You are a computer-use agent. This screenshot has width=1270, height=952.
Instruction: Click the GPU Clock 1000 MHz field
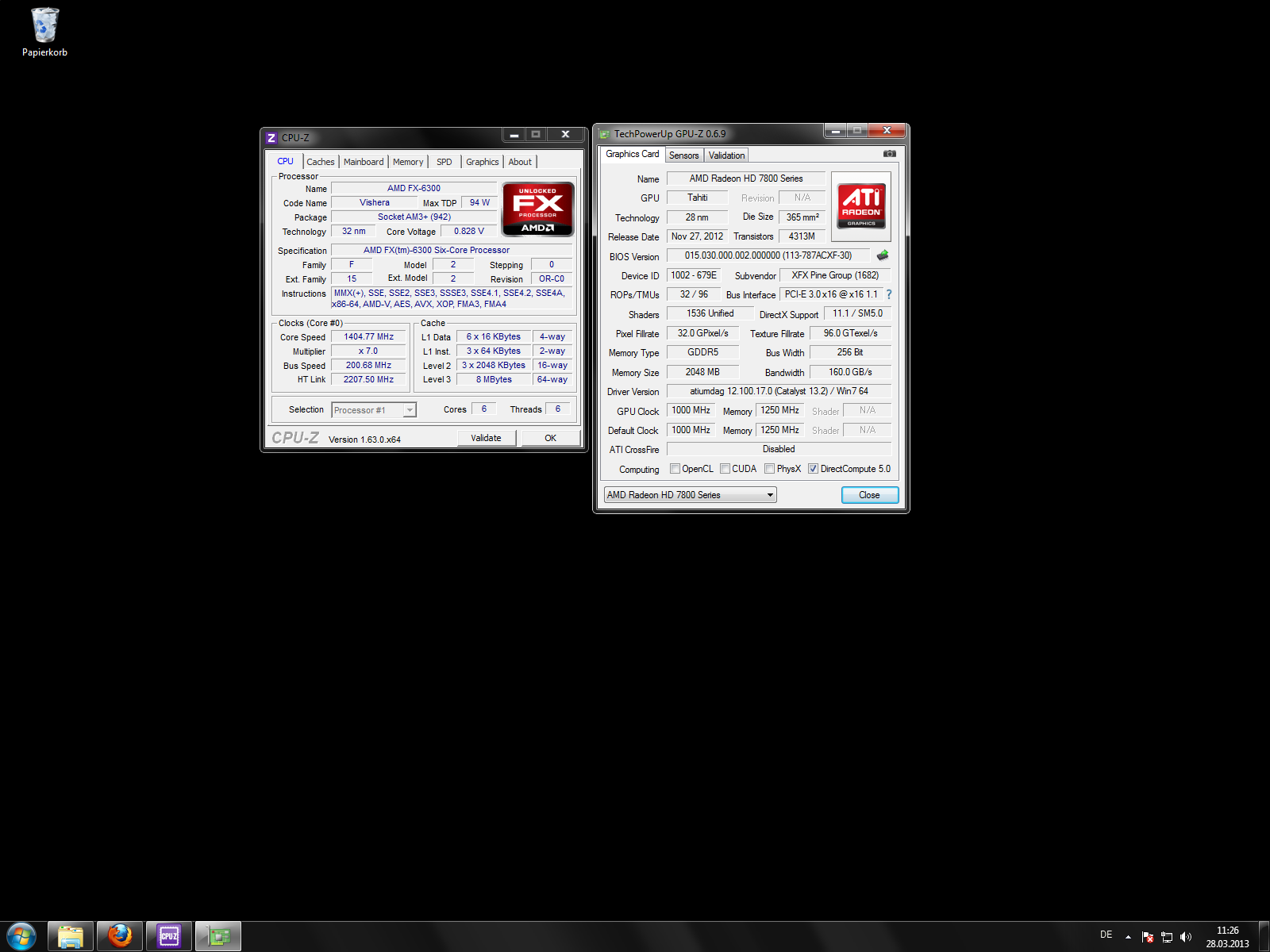[691, 410]
